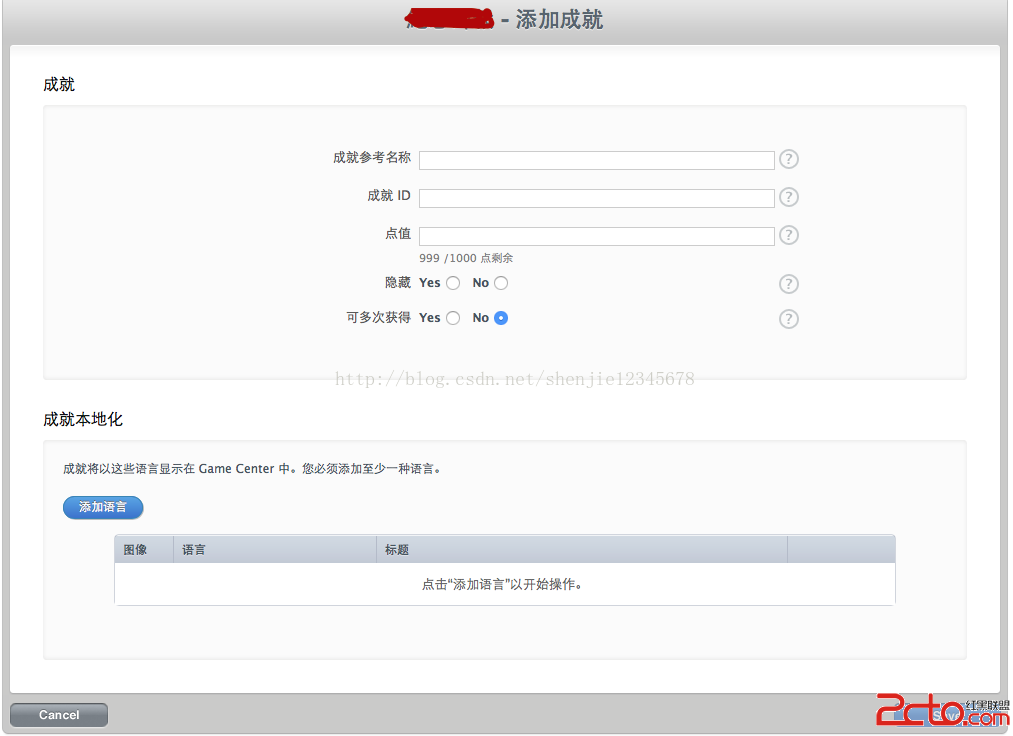Focus the 成就 ID input field

[596, 198]
